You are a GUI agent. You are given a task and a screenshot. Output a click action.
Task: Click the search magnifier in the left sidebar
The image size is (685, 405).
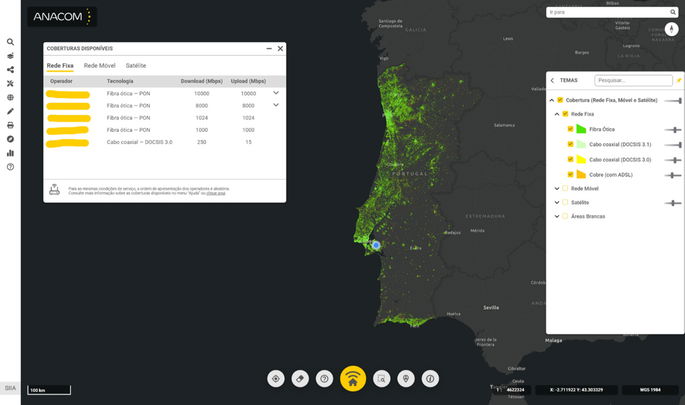tap(10, 42)
